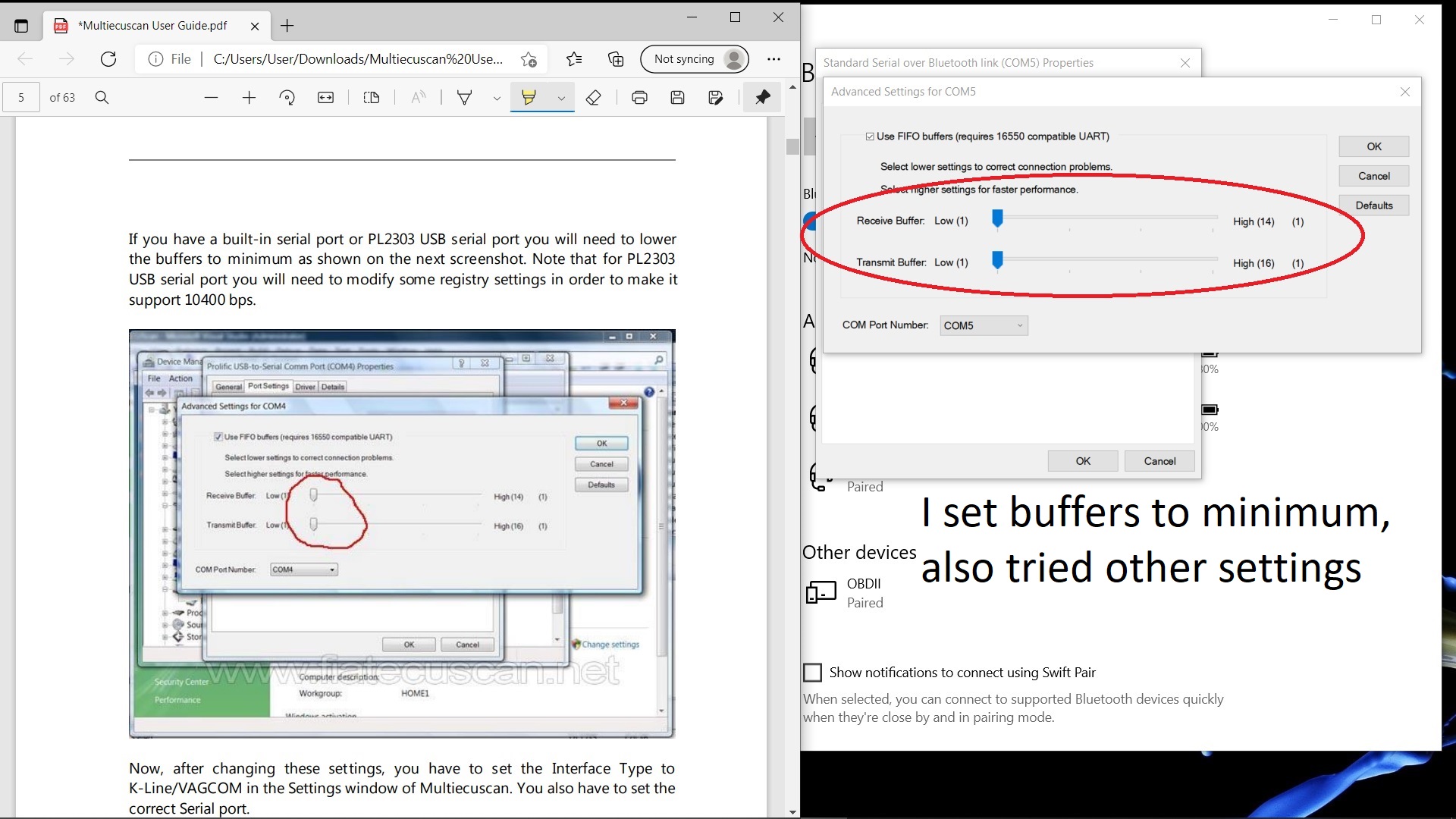Close the Multiecuscan User Guide tab

pos(255,26)
